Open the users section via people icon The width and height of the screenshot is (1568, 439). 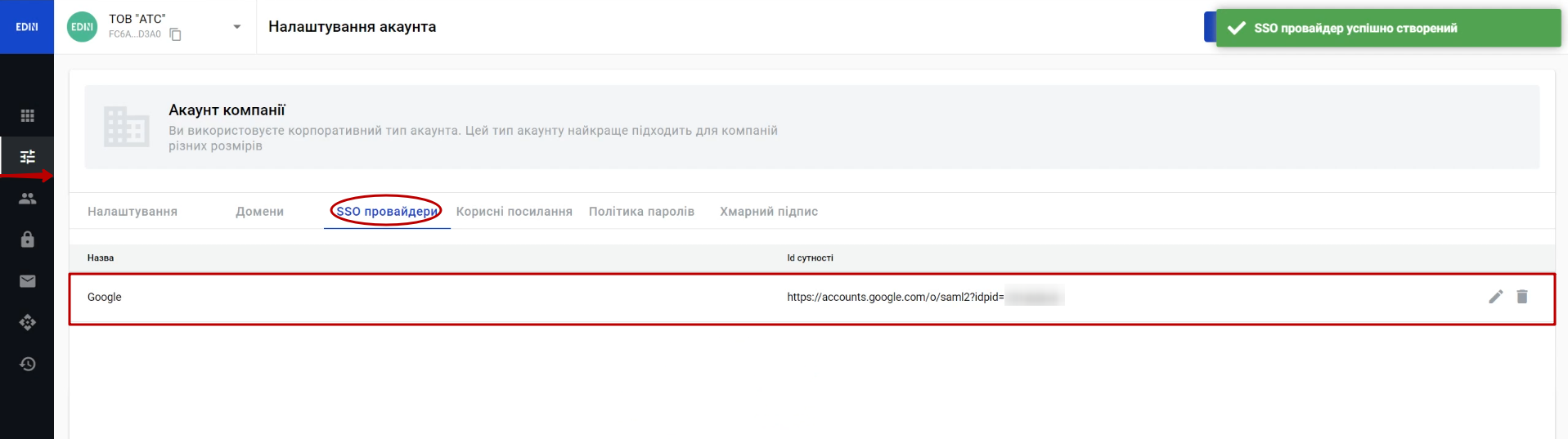pyautogui.click(x=27, y=199)
